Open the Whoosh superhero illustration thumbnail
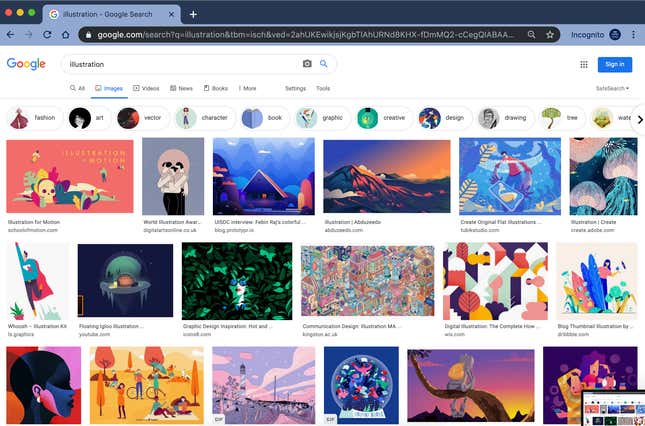 point(37,281)
